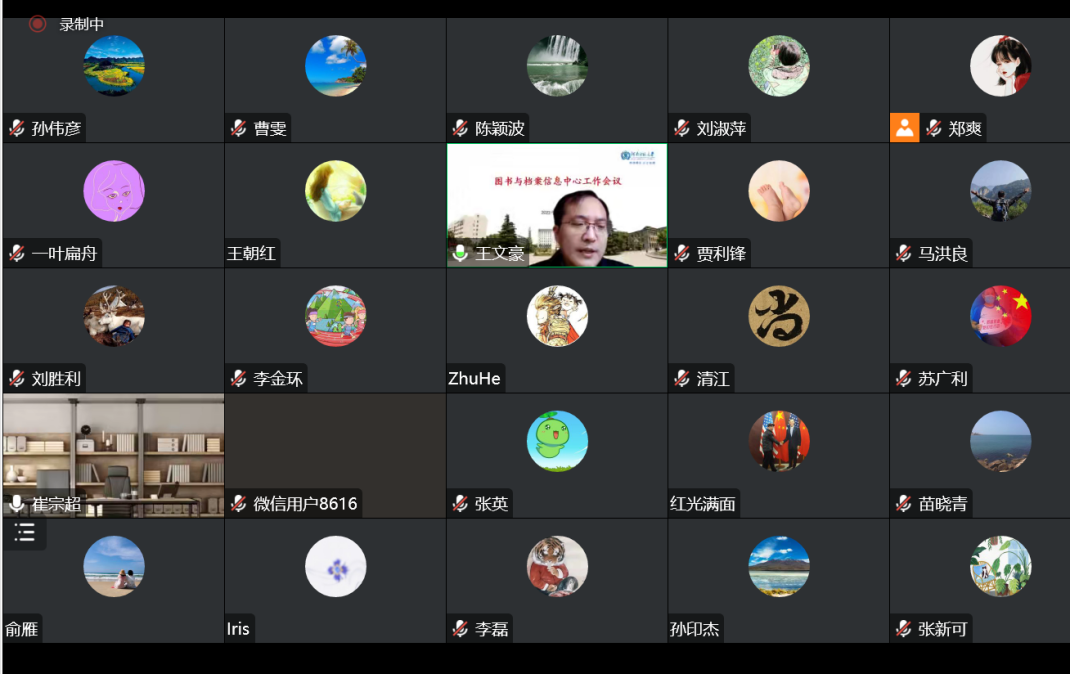1070x674 pixels.
Task: Click the 录制中 recording status text
Action: tap(81, 25)
